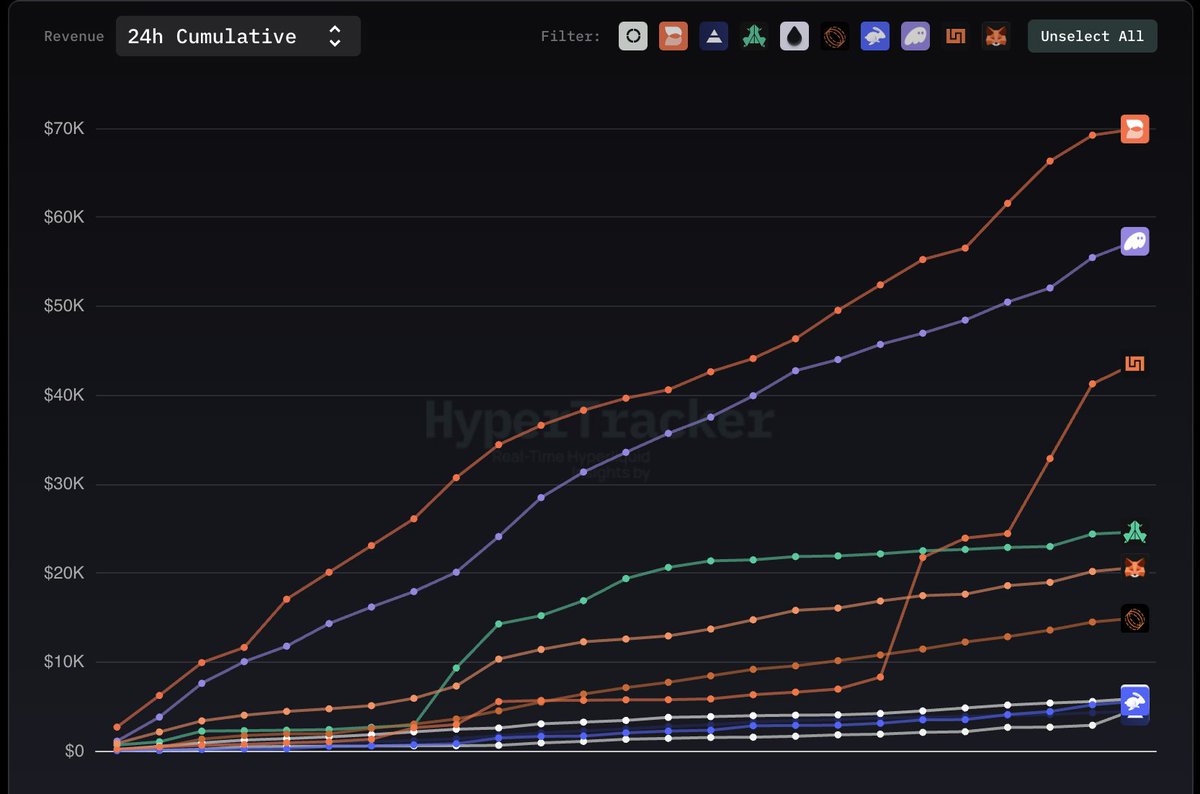Toggle the orange ring on black filter
This screenshot has height=794, width=1200.
click(835, 37)
